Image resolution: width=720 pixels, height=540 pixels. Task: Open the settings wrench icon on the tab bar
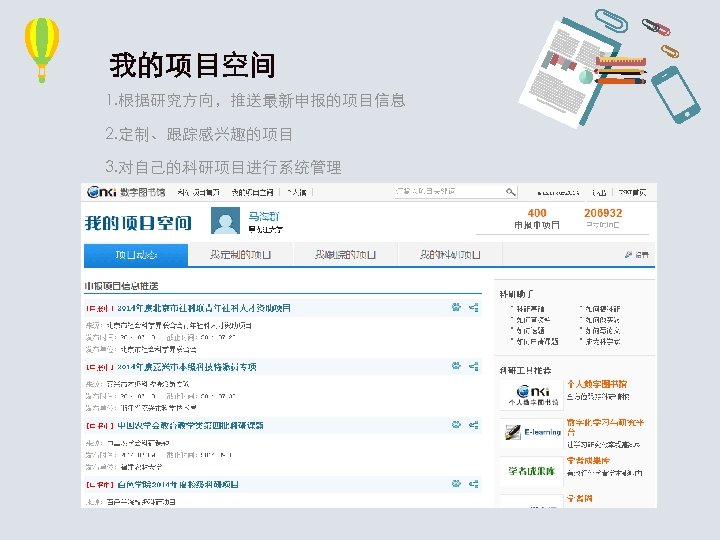pos(628,254)
